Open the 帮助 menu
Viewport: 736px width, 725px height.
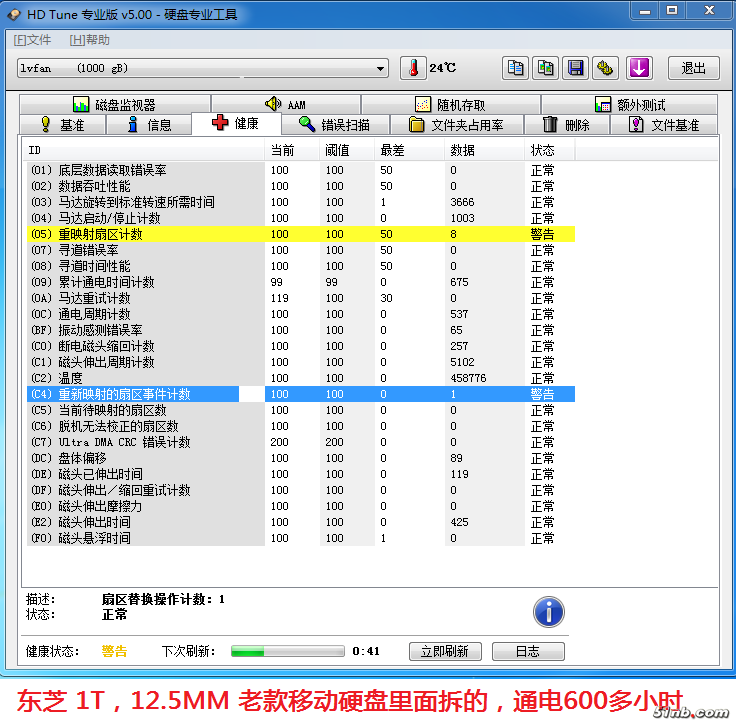90,40
